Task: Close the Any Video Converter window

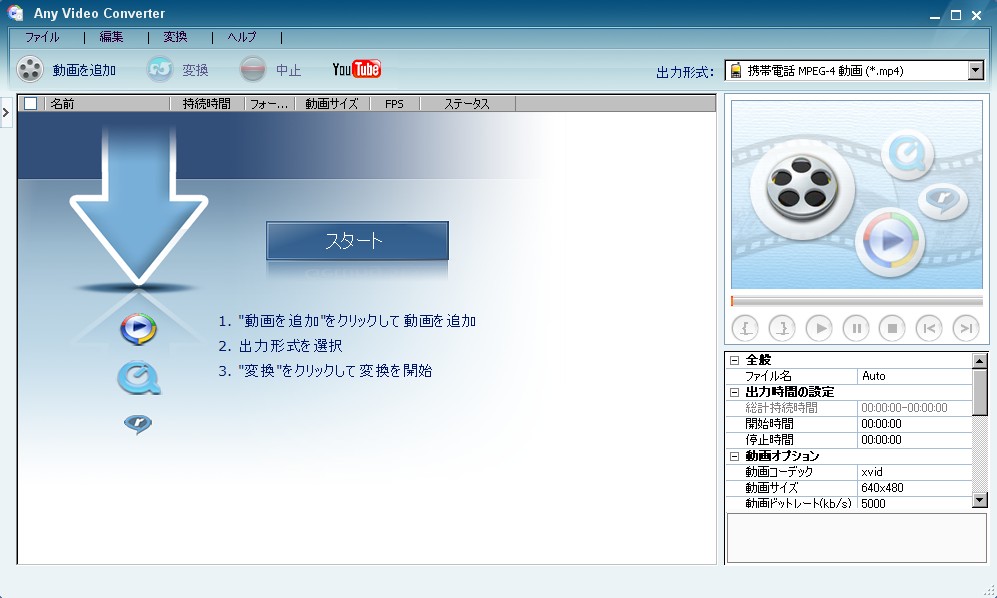Action: click(x=977, y=15)
